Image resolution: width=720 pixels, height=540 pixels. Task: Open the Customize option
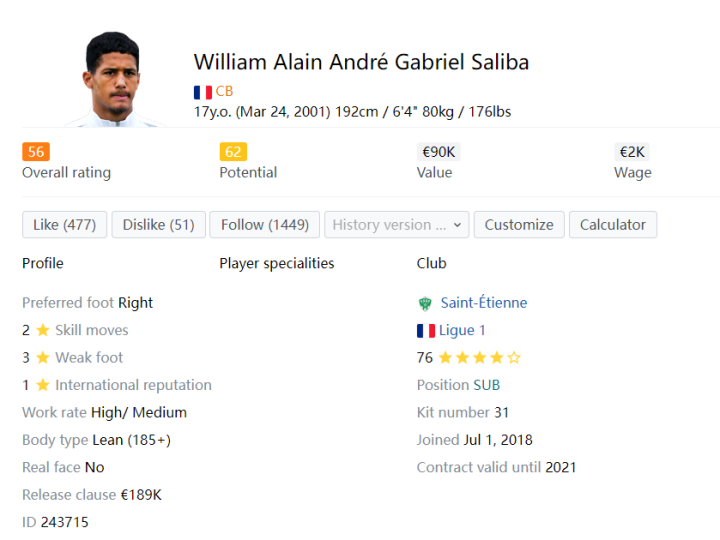[519, 225]
